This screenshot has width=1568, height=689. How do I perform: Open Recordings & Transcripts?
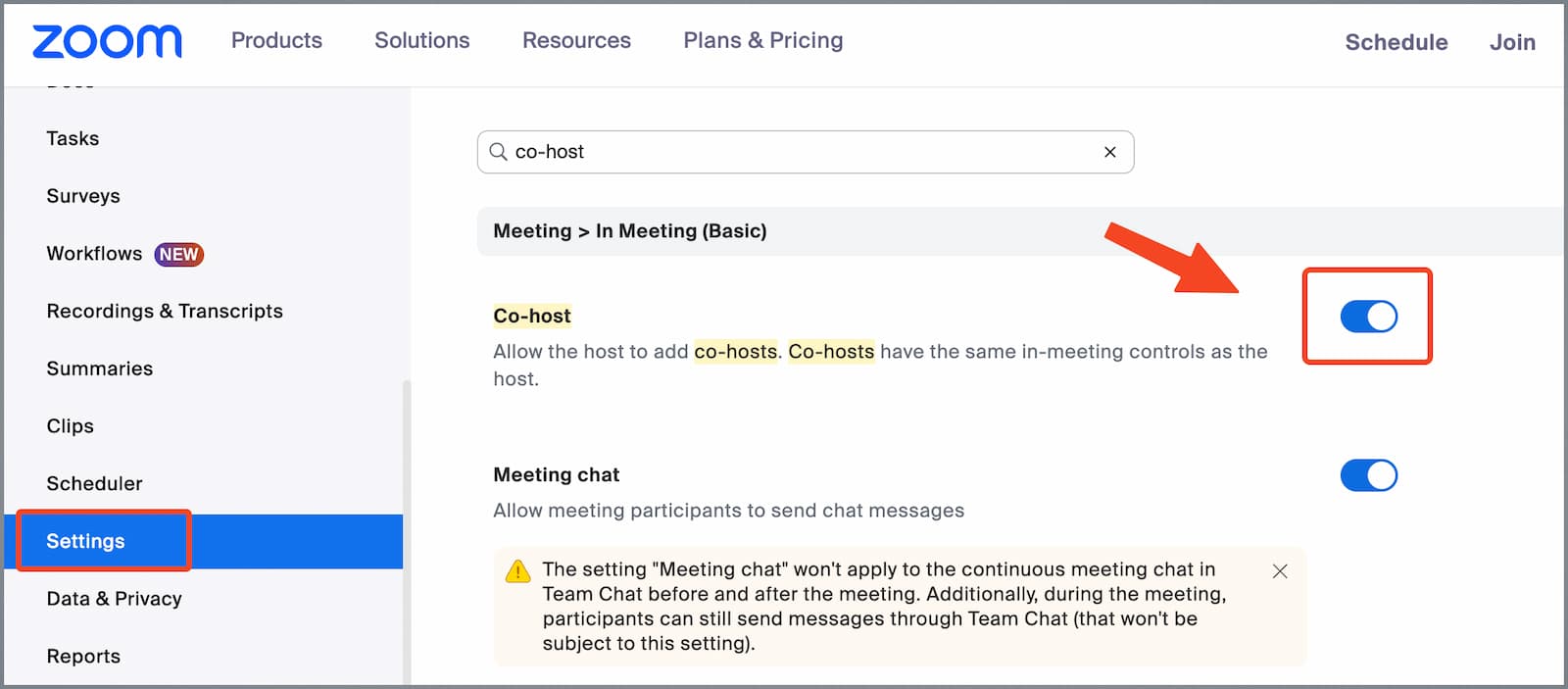pos(165,312)
